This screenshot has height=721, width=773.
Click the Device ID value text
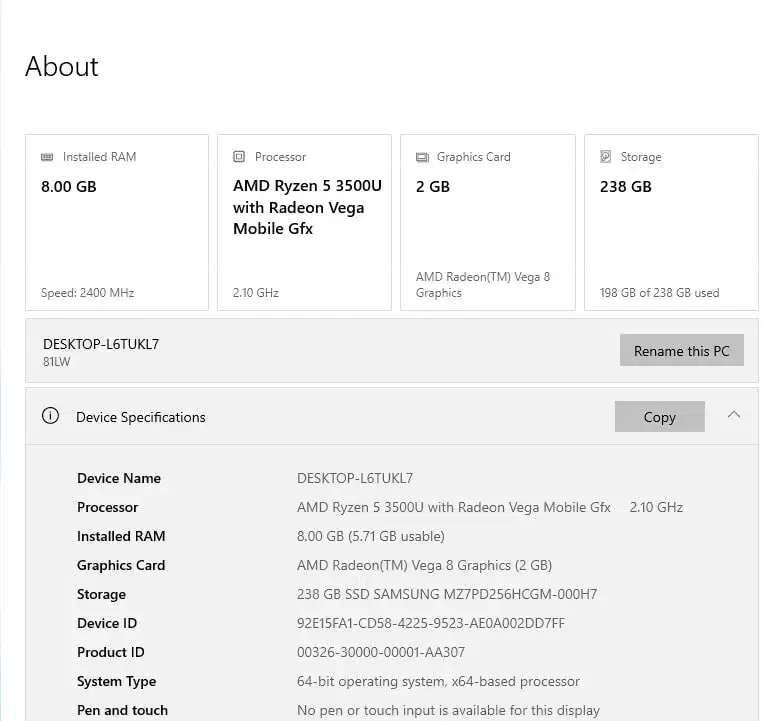click(x=431, y=623)
